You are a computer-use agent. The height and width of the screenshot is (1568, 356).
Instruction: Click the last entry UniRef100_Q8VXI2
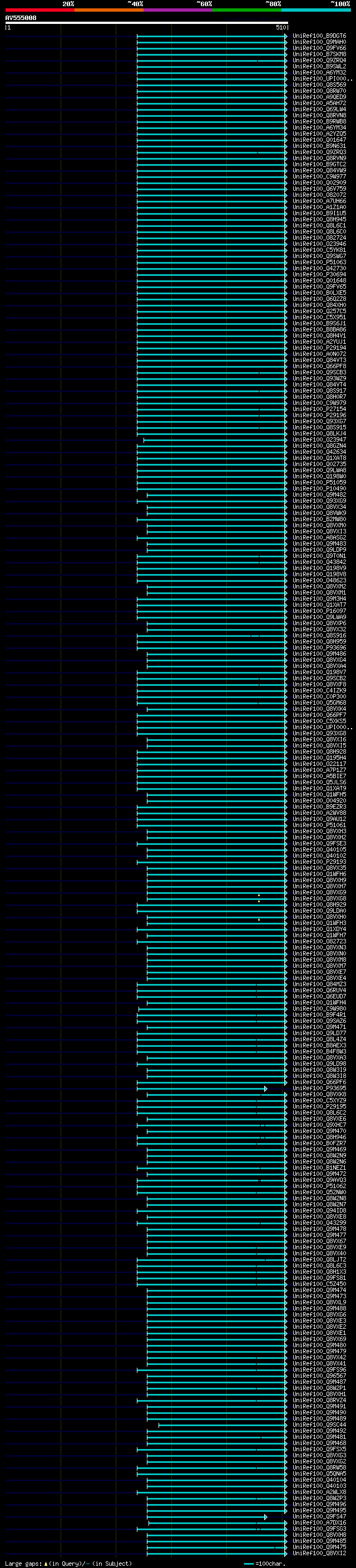319,1554
